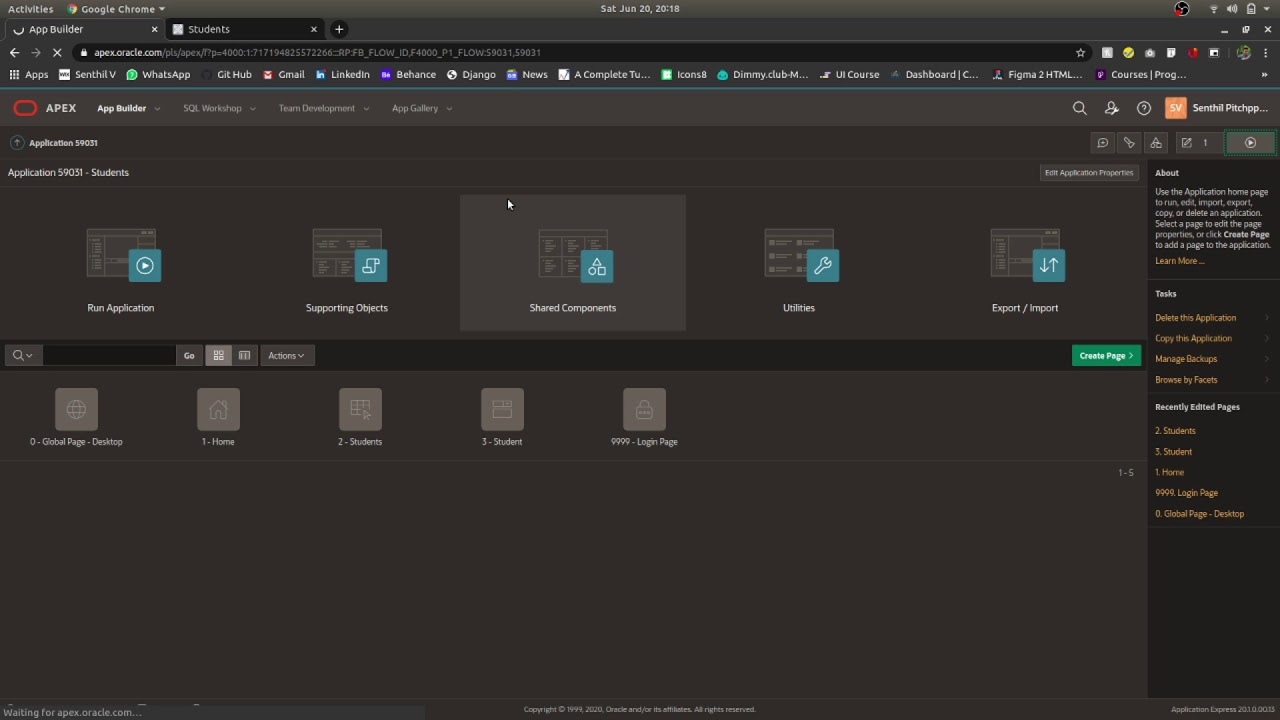Switch to the App Builder browser tab
This screenshot has height=720, width=1280.
pos(84,29)
